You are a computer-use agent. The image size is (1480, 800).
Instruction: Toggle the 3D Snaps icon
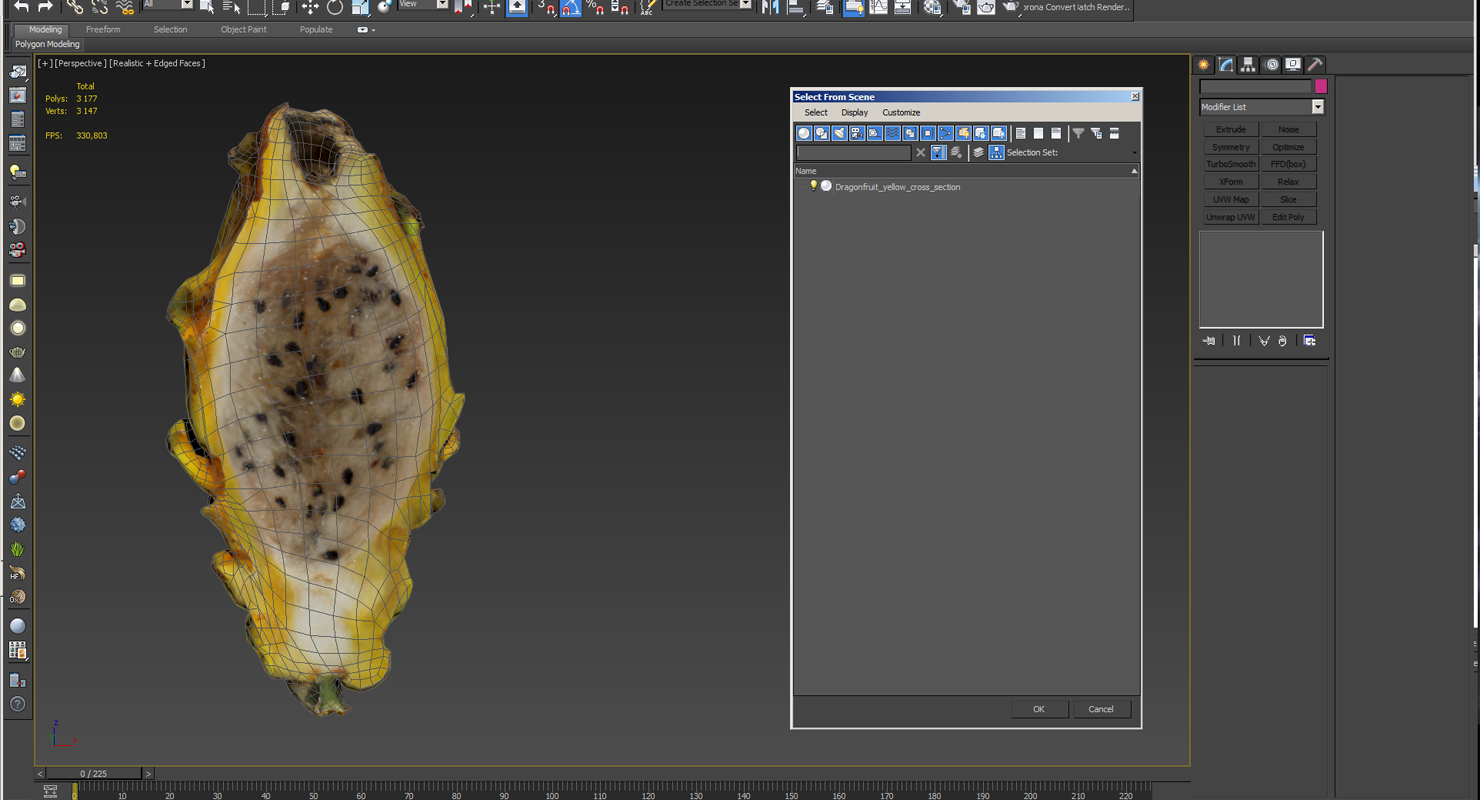(545, 8)
